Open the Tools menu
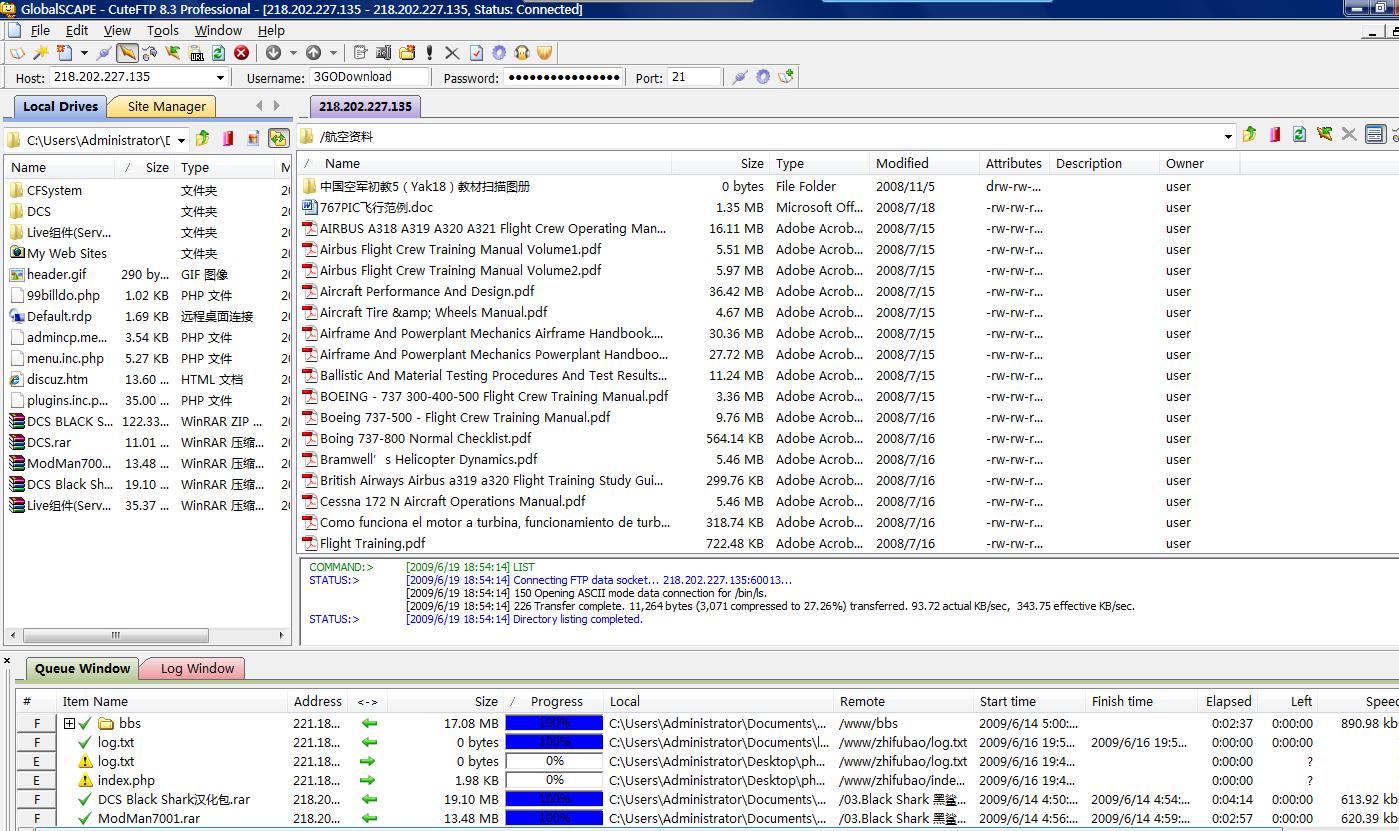1399x831 pixels. click(x=162, y=30)
